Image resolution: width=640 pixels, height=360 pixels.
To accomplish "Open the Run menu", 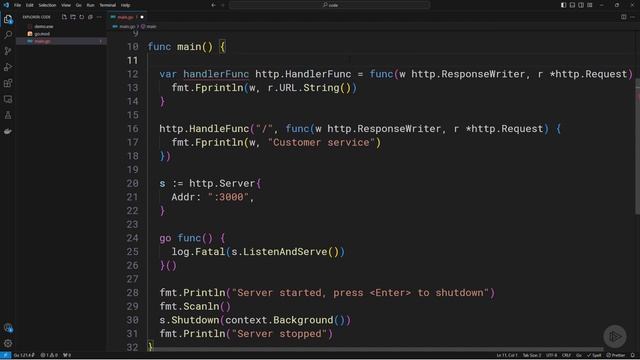I will click(x=91, y=5).
